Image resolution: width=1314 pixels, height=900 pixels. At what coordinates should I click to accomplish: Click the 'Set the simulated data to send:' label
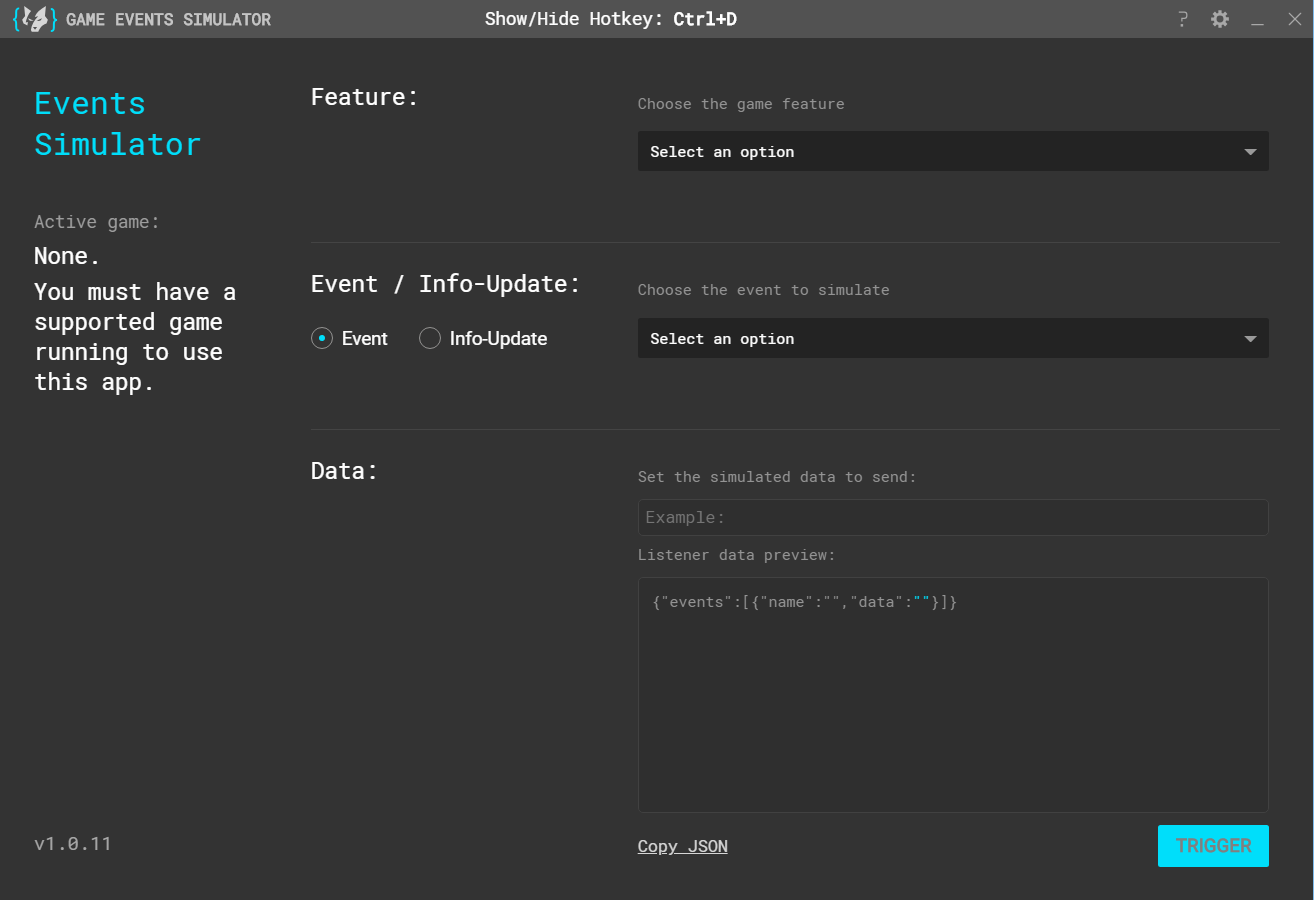tap(777, 477)
